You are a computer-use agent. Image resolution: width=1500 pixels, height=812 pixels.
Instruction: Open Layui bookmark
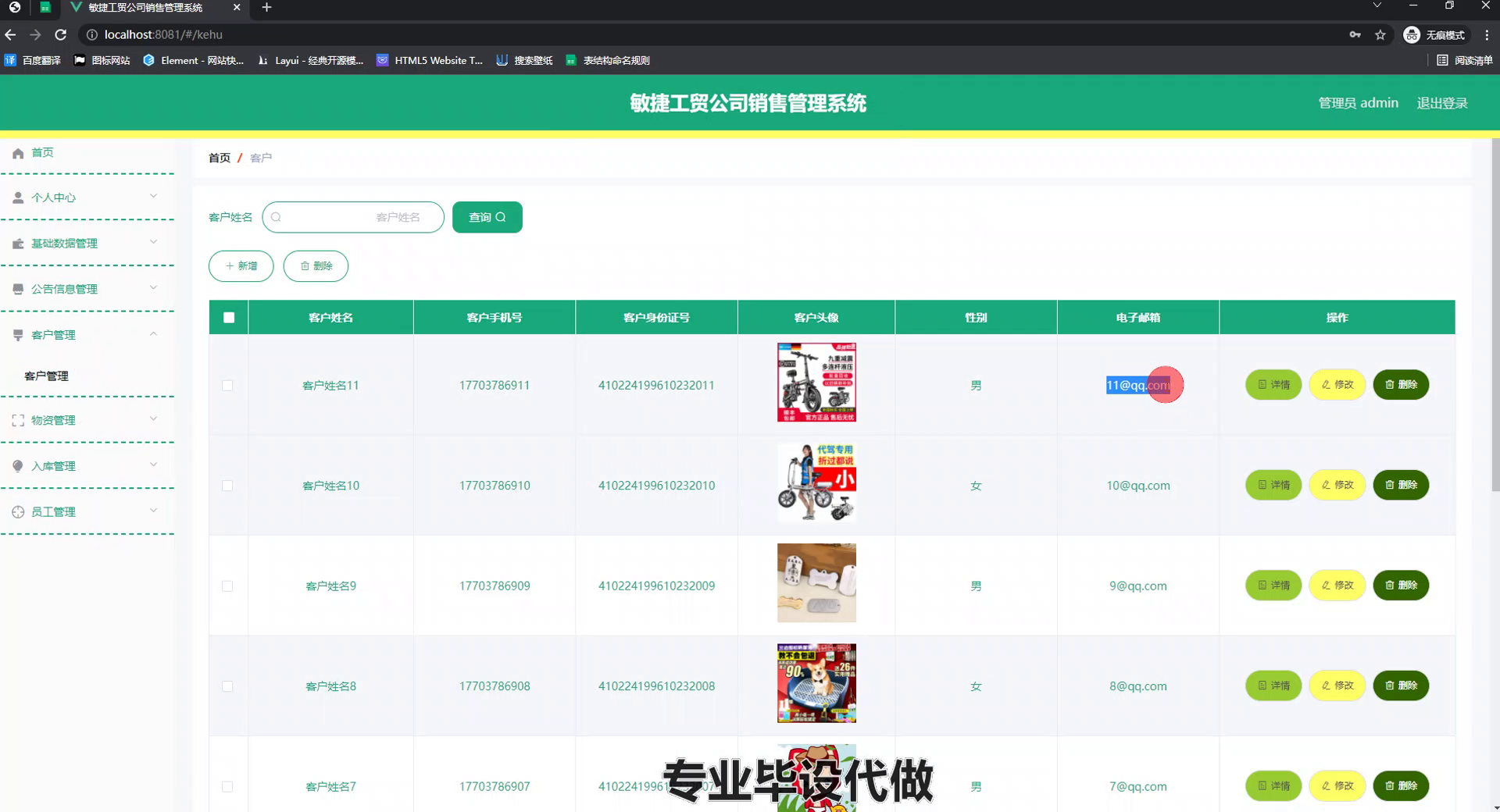(310, 60)
